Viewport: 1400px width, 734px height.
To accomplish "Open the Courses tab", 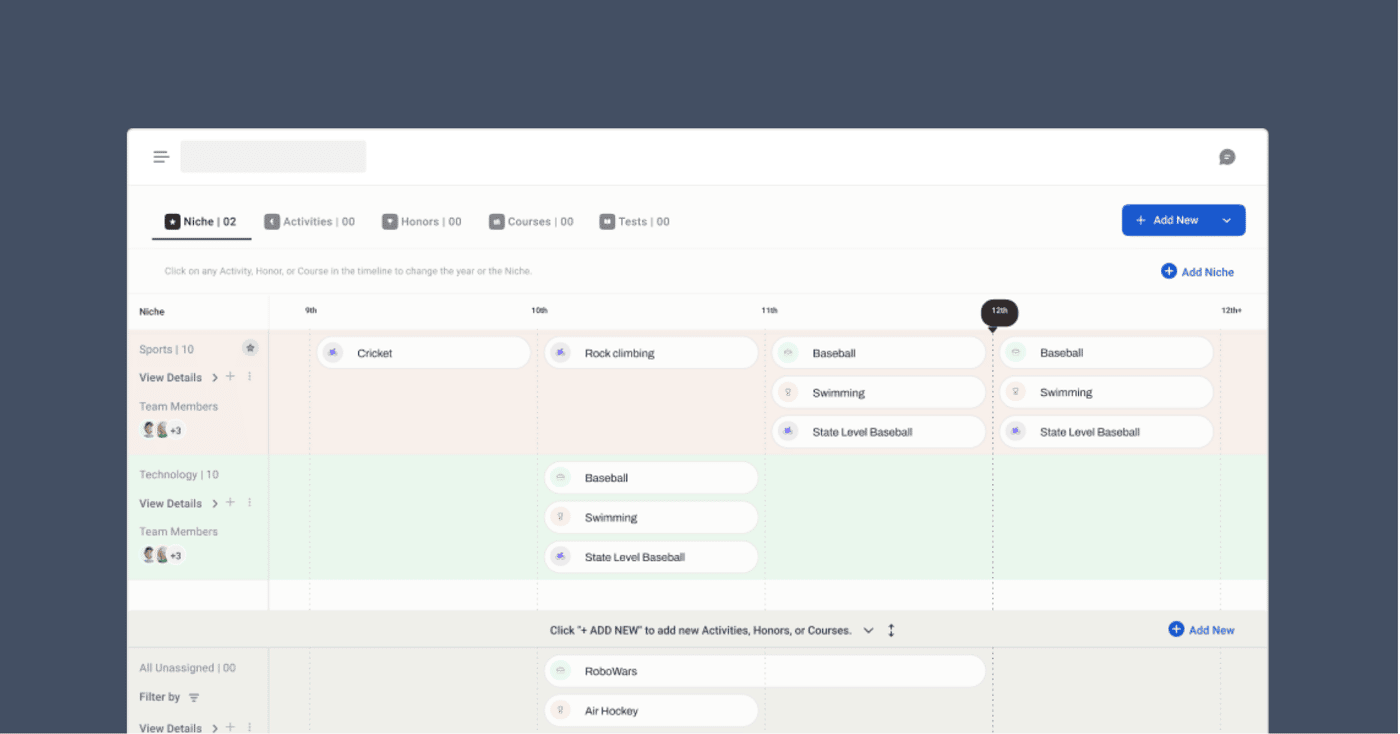I will click(x=531, y=222).
